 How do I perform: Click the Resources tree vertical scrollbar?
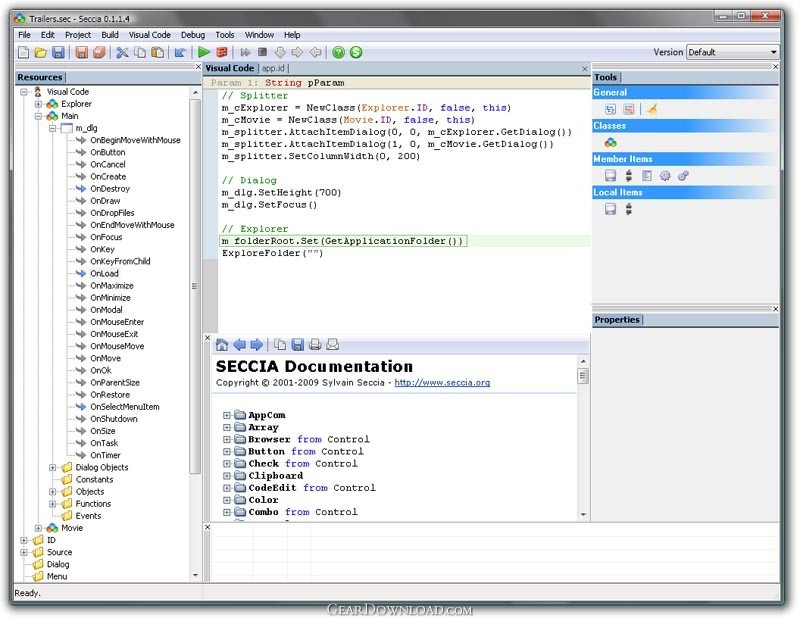coord(195,286)
